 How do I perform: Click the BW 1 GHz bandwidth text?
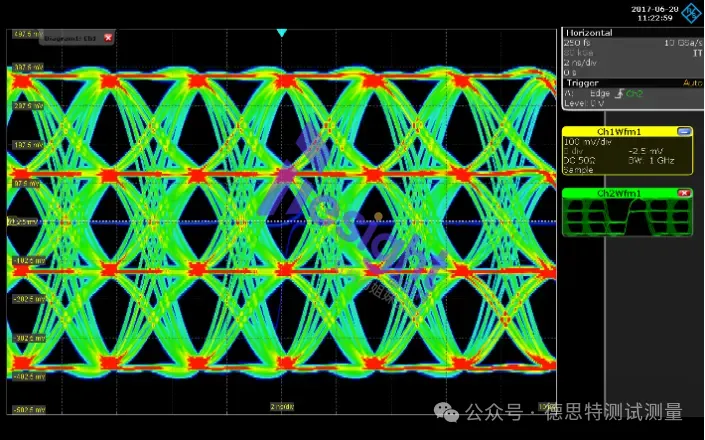pos(651,160)
